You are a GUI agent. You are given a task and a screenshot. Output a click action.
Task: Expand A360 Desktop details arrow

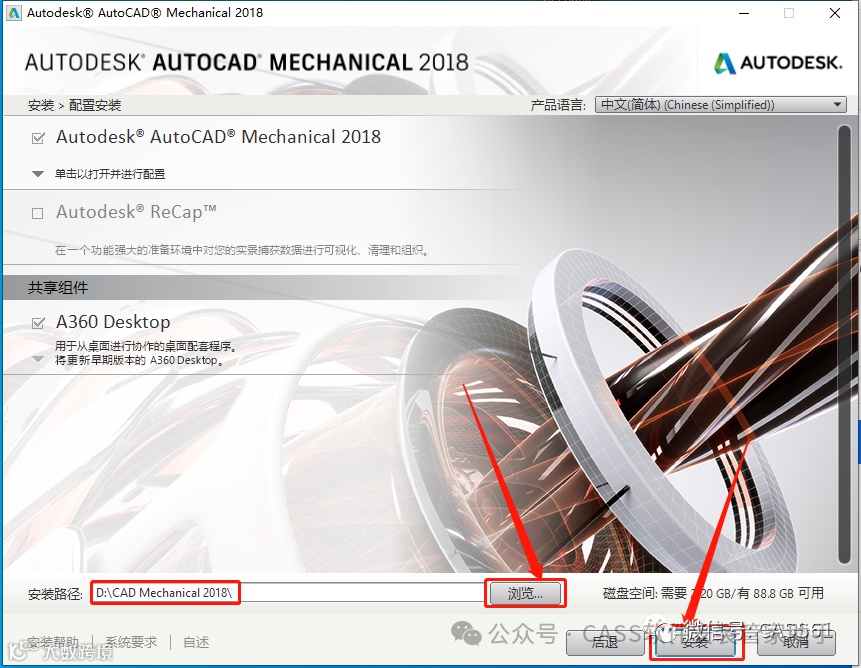(x=38, y=359)
